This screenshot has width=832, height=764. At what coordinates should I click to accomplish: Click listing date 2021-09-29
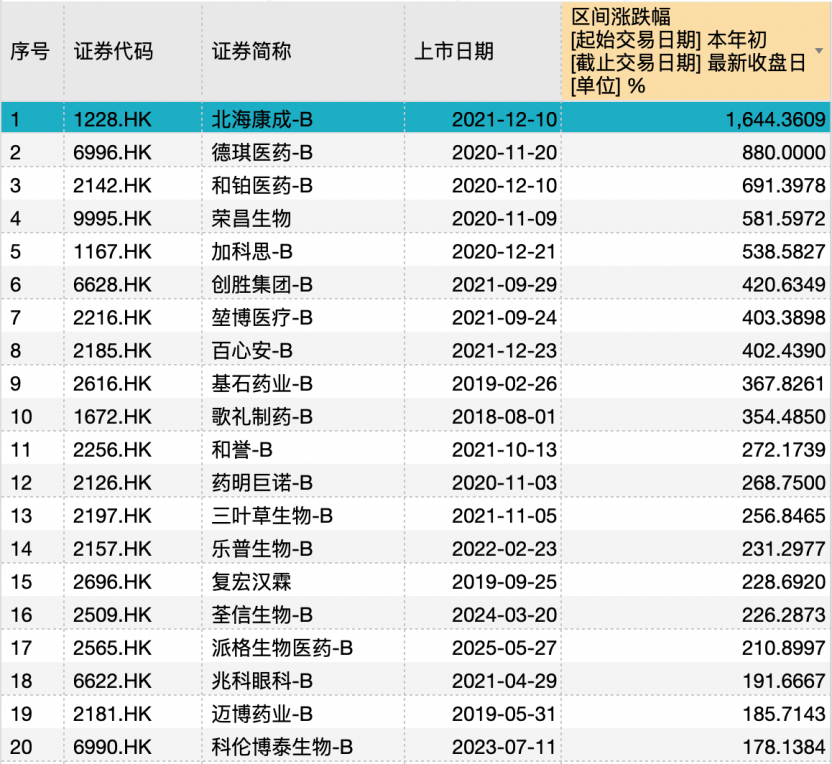[x=504, y=284]
